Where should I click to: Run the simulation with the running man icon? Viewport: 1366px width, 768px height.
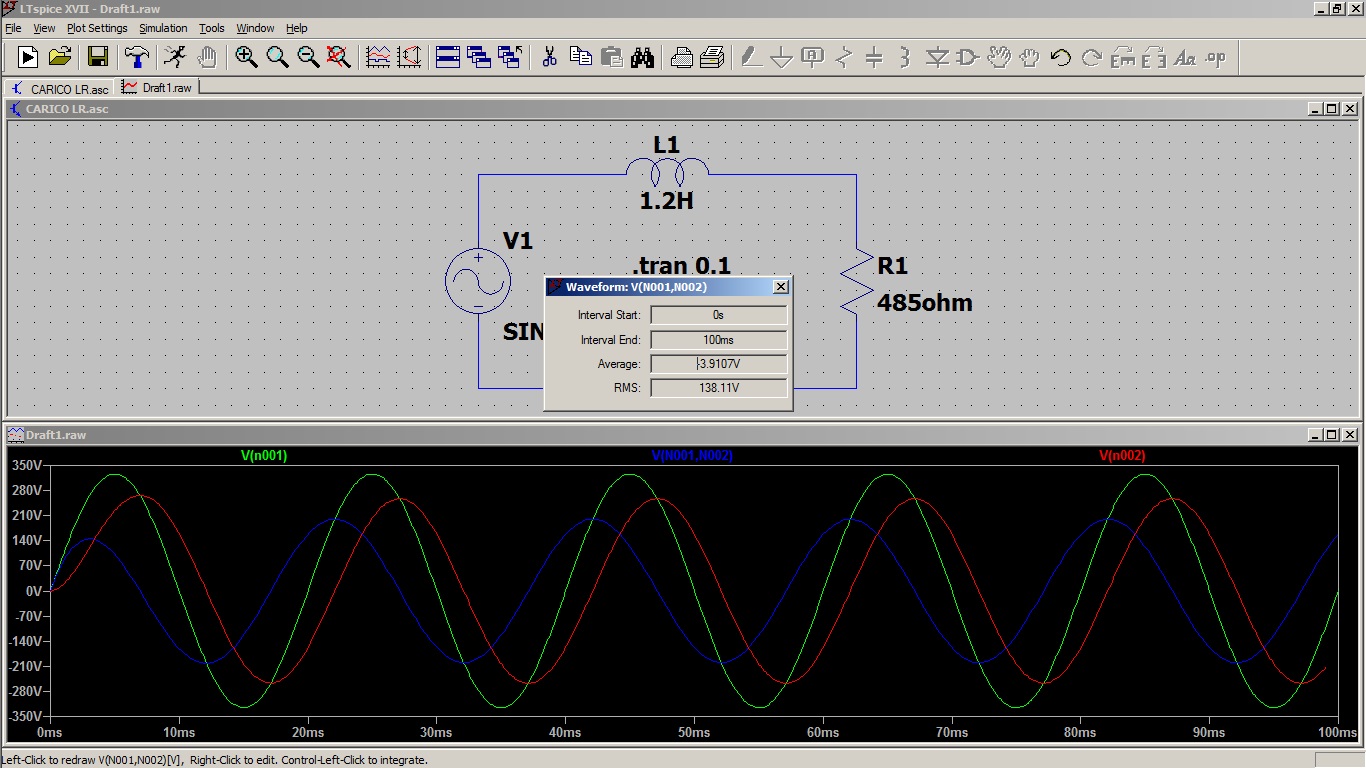click(175, 57)
